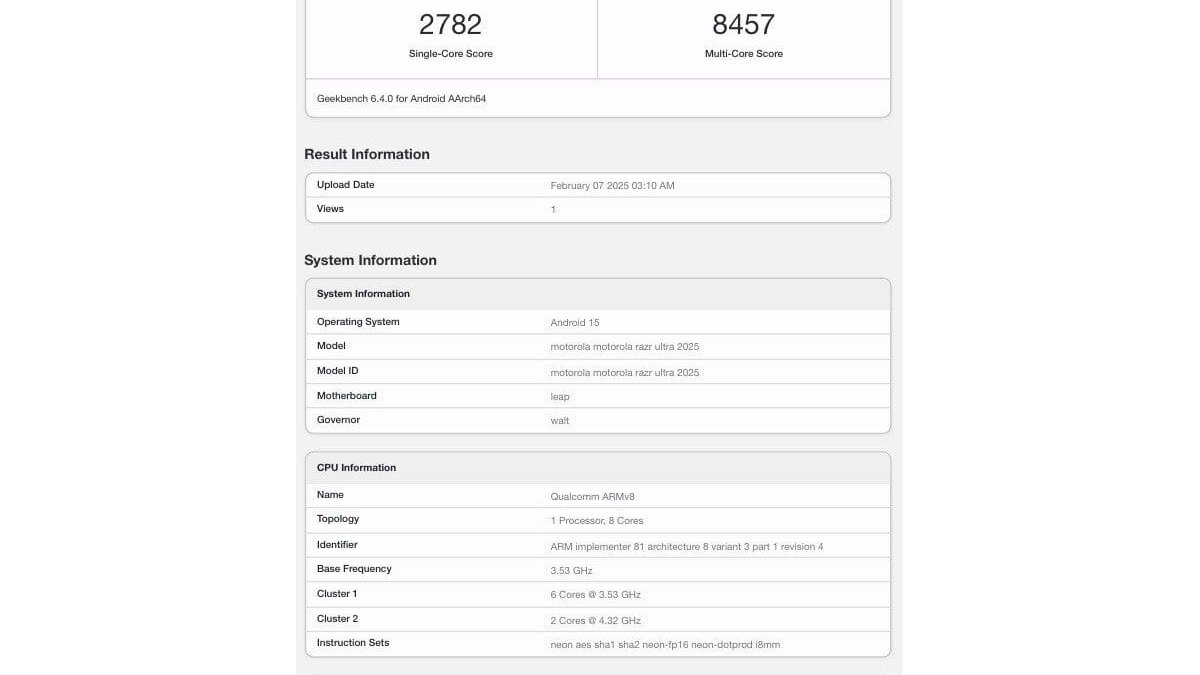This screenshot has height=675, width=1200.
Task: Select the Motherboard row showing leap
Action: (x=597, y=395)
